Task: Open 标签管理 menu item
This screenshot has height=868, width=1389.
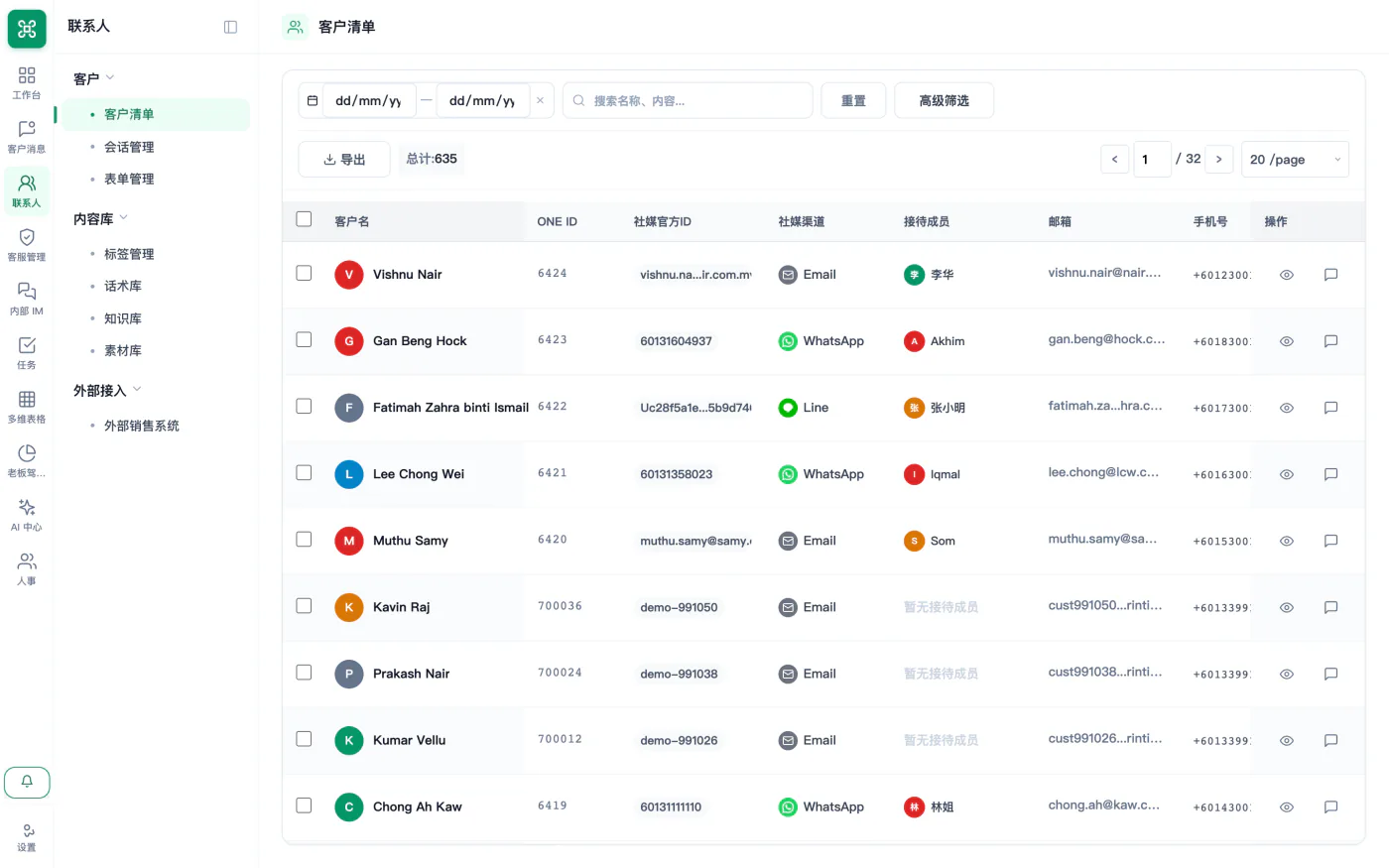Action: 156,254
